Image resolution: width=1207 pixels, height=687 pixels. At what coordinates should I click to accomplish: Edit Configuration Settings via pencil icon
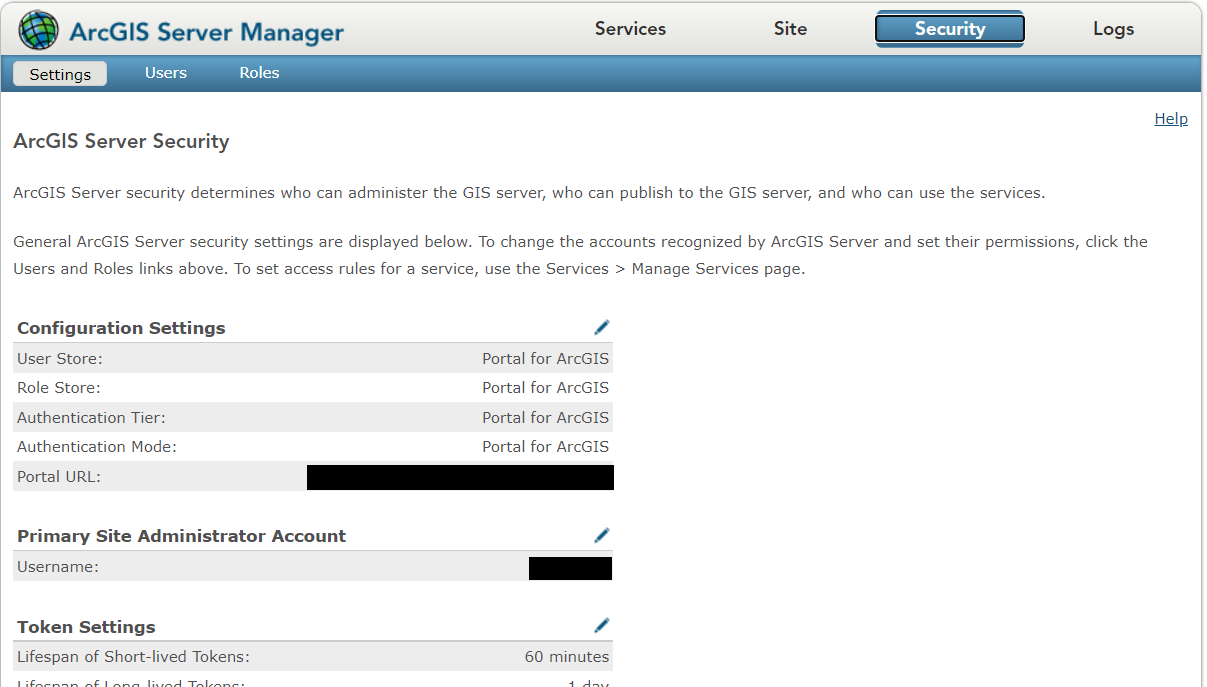pyautogui.click(x=601, y=327)
